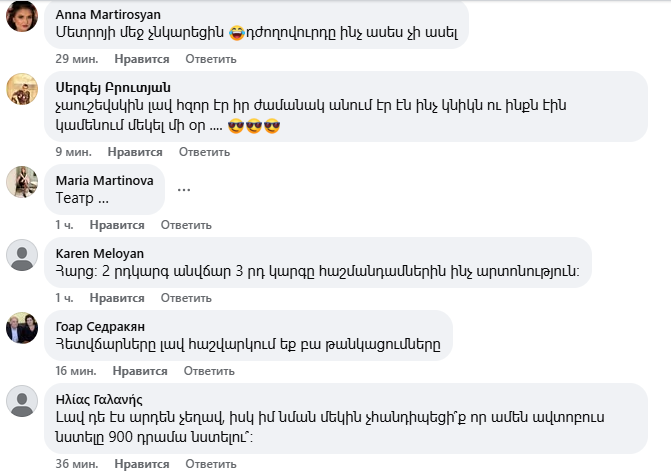Open options menu beside Maria Martinova's comment
The height and width of the screenshot is (474, 671).
pyautogui.click(x=183, y=188)
